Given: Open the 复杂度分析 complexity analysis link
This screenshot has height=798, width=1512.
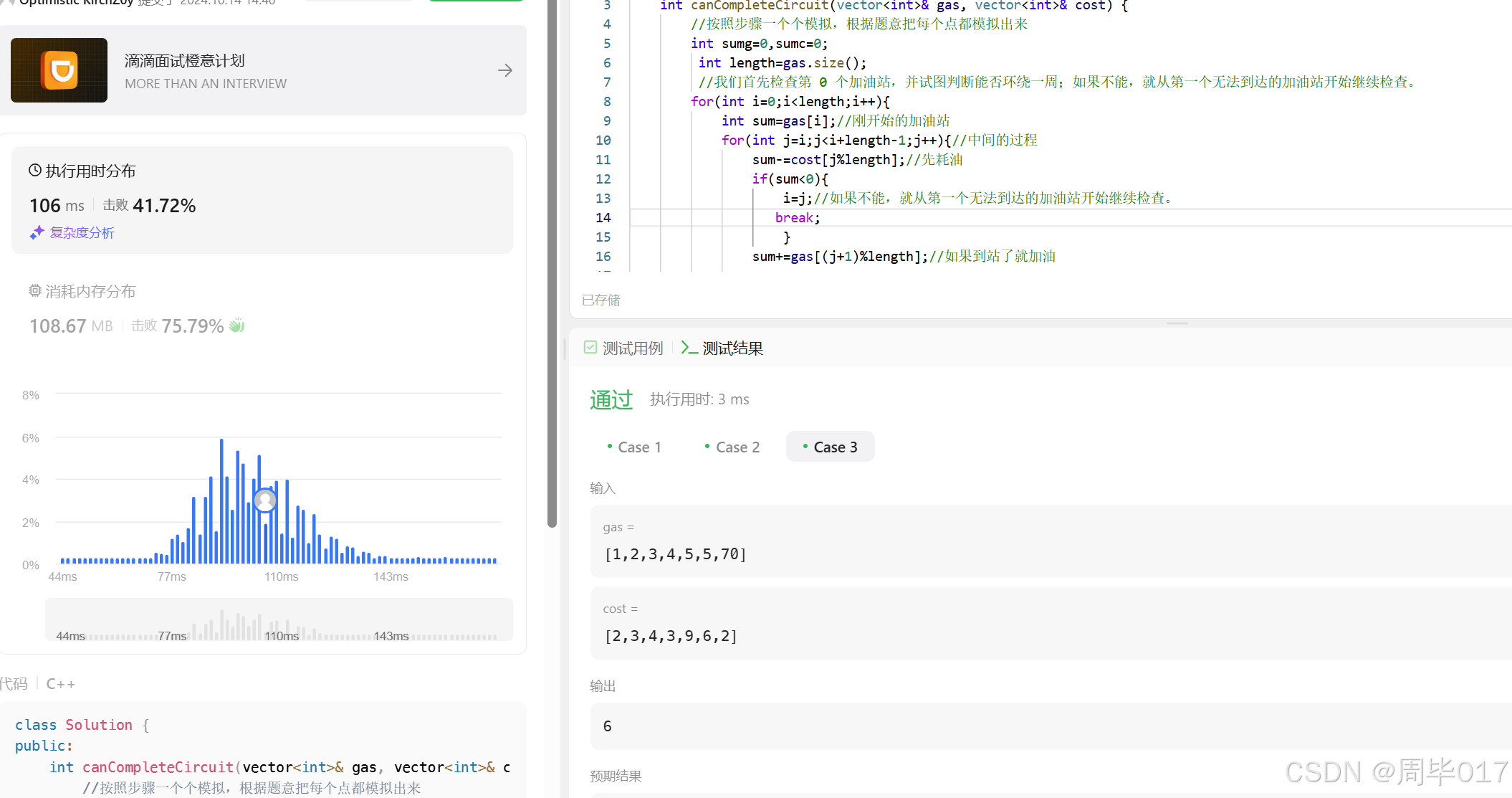Looking at the screenshot, I should tap(82, 232).
